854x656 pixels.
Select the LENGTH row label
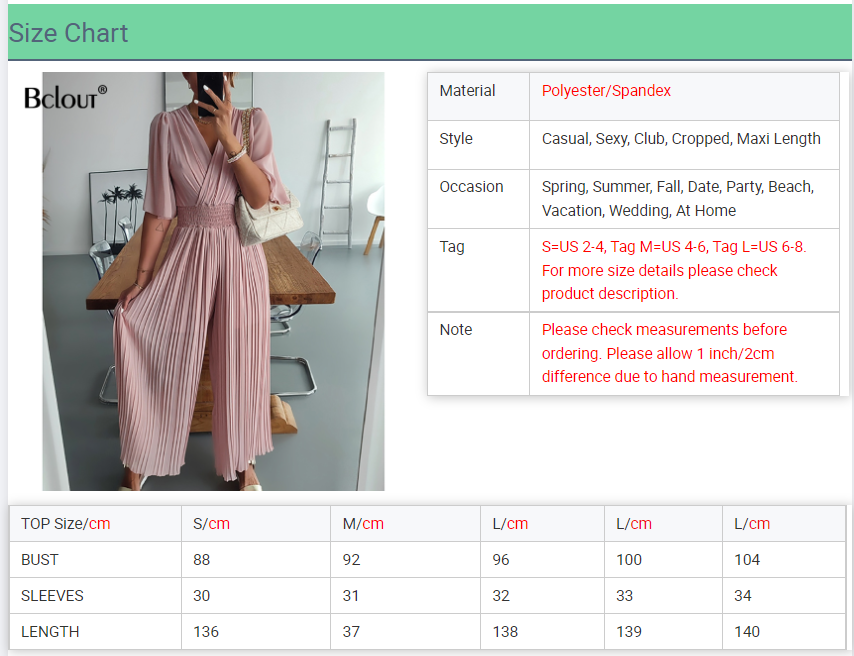tap(50, 632)
